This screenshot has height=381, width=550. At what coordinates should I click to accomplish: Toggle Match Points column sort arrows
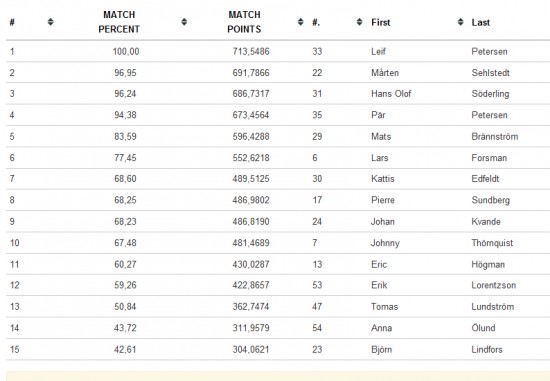[301, 22]
